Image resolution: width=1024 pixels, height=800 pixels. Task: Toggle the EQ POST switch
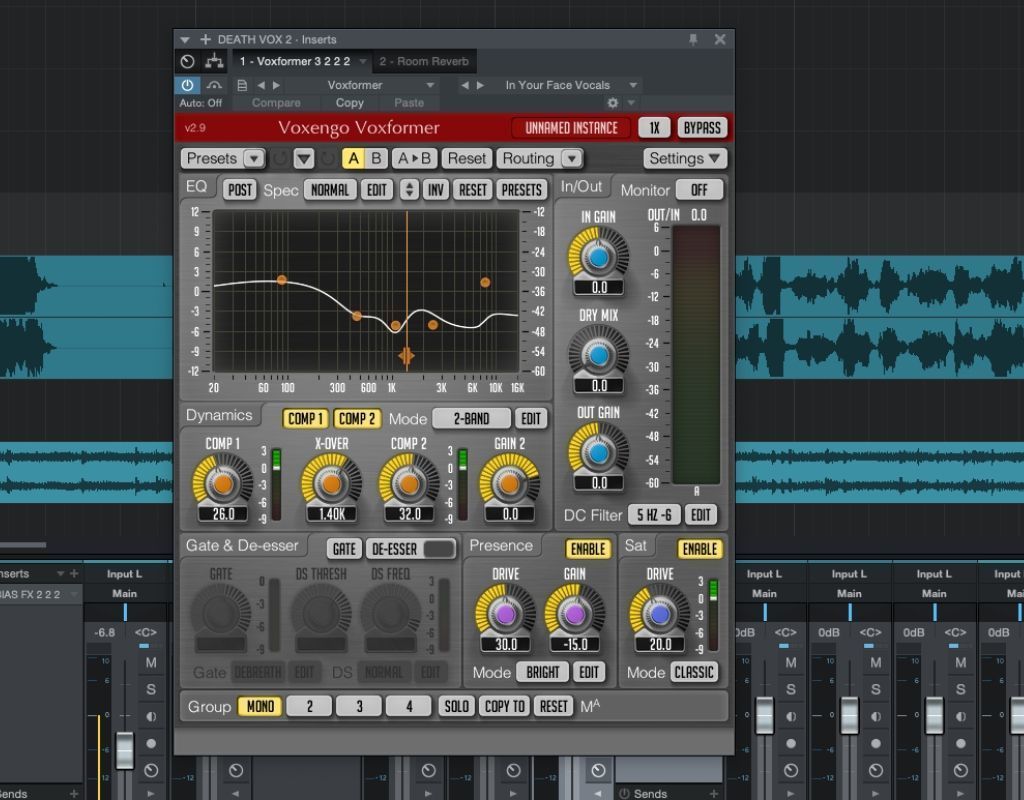[239, 190]
